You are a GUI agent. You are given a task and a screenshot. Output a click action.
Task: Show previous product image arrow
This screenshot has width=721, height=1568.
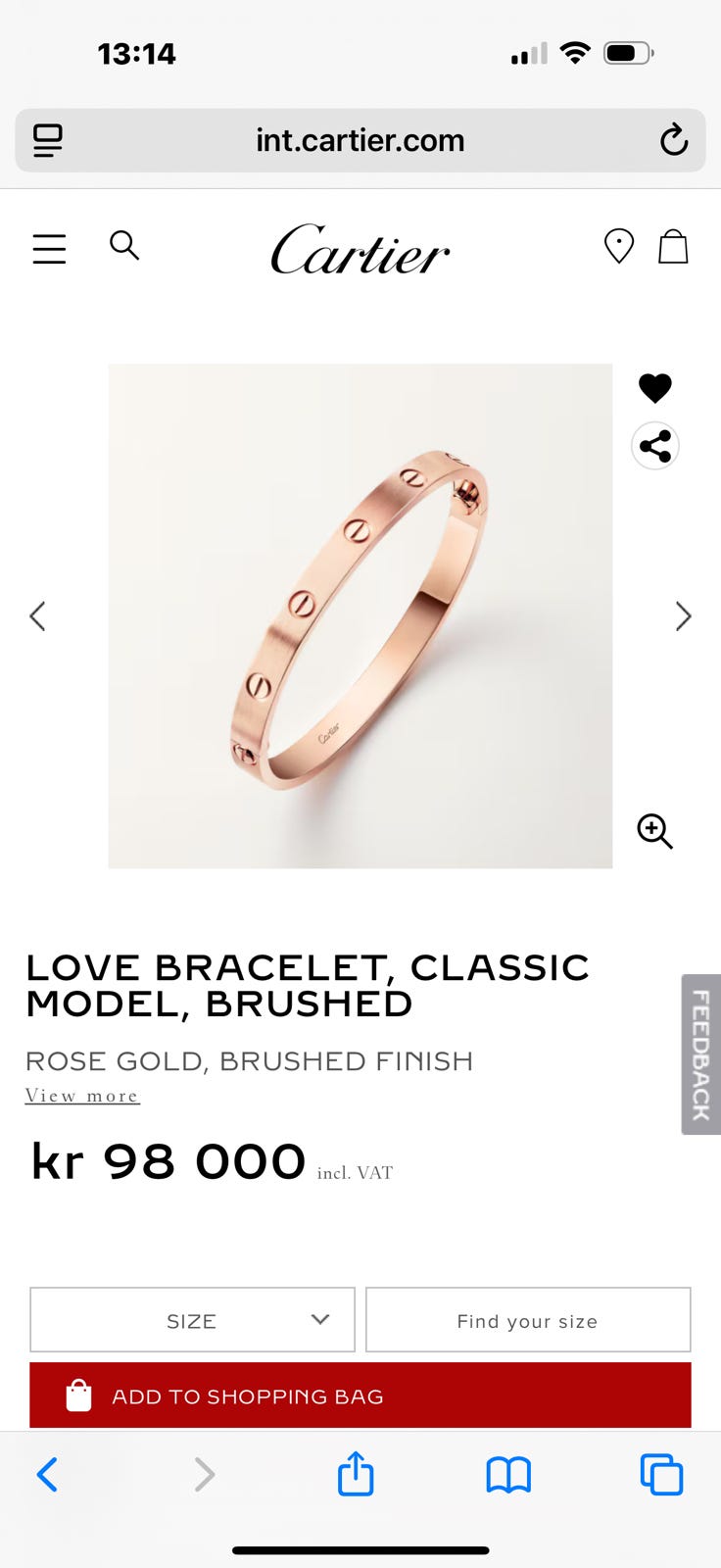point(37,616)
